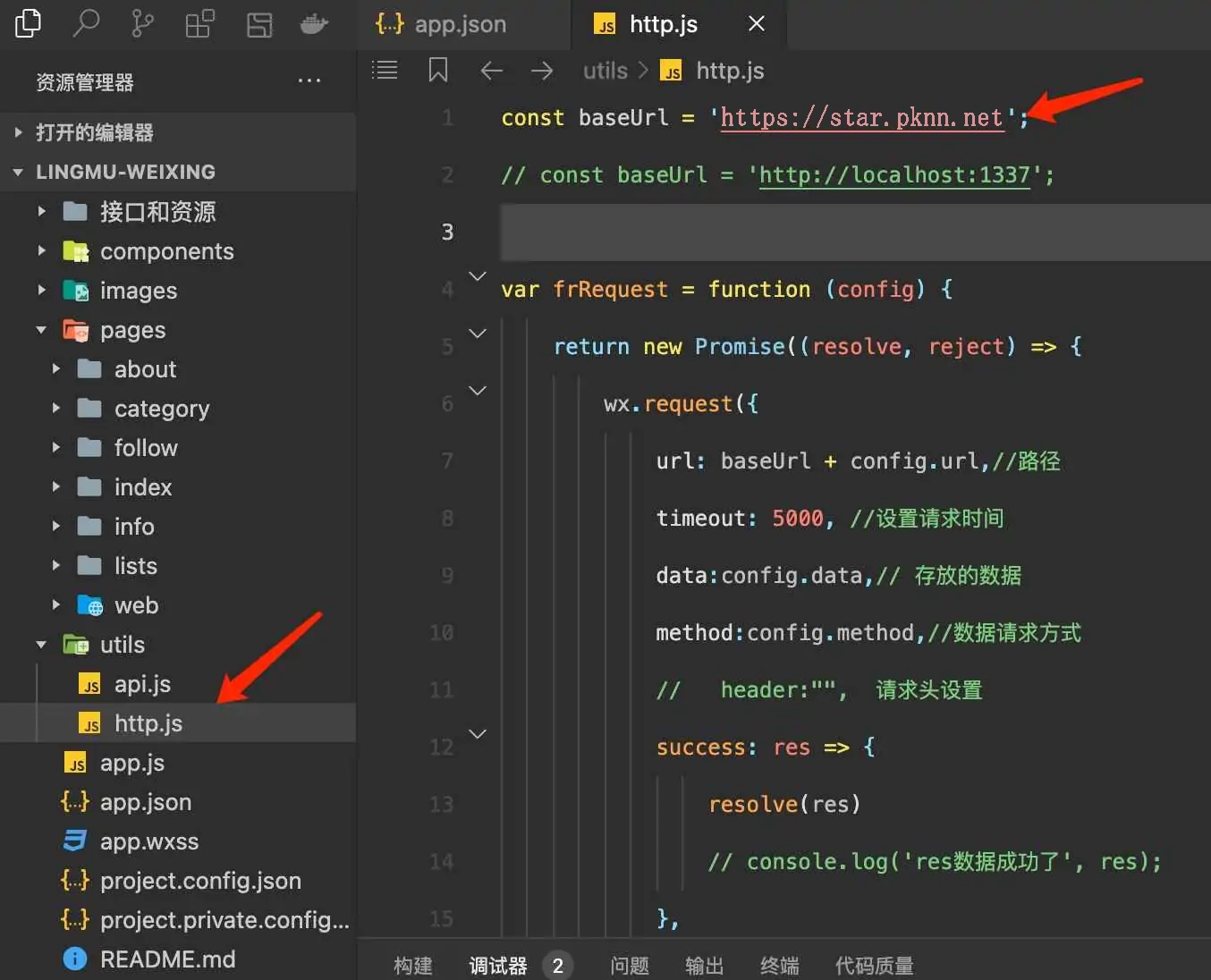Screen dimensions: 1211x980
Task: Follow the https://star.pknn.net link
Action: coord(861,117)
